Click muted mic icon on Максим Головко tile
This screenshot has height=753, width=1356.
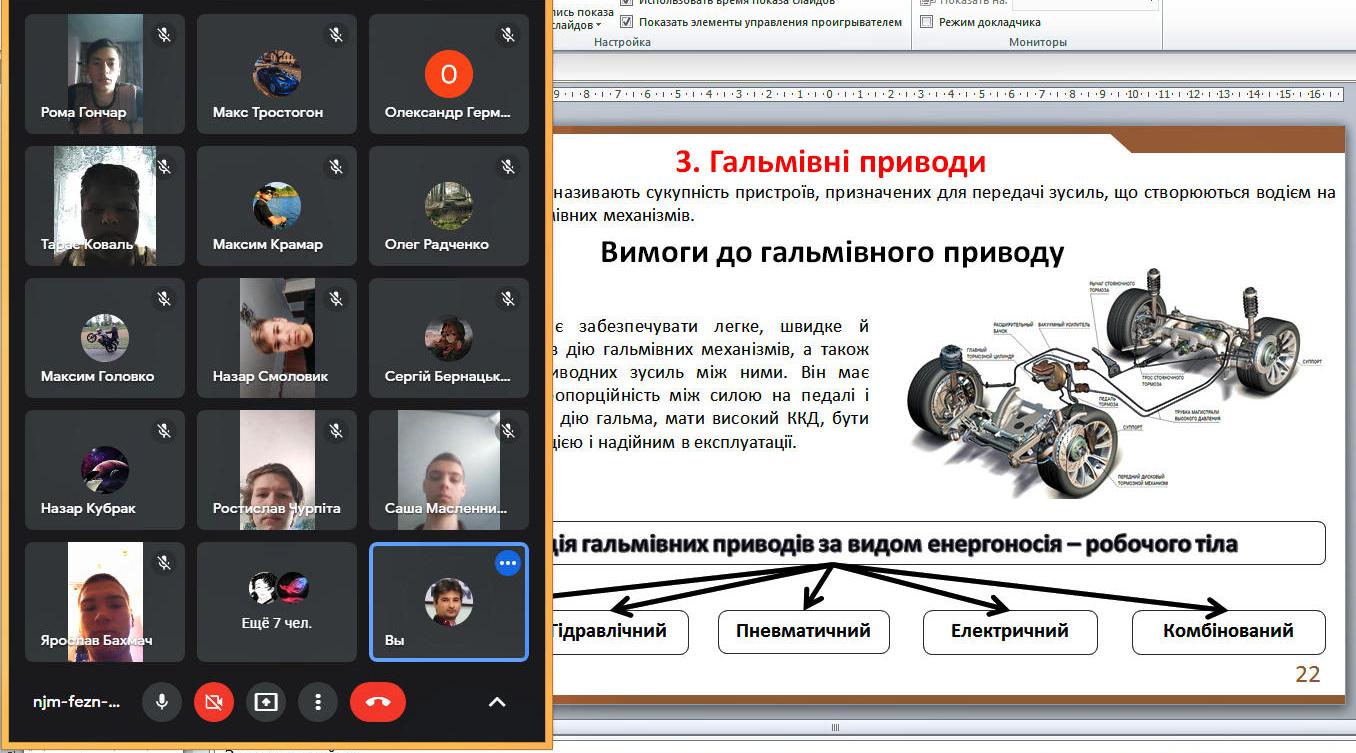[x=164, y=299]
